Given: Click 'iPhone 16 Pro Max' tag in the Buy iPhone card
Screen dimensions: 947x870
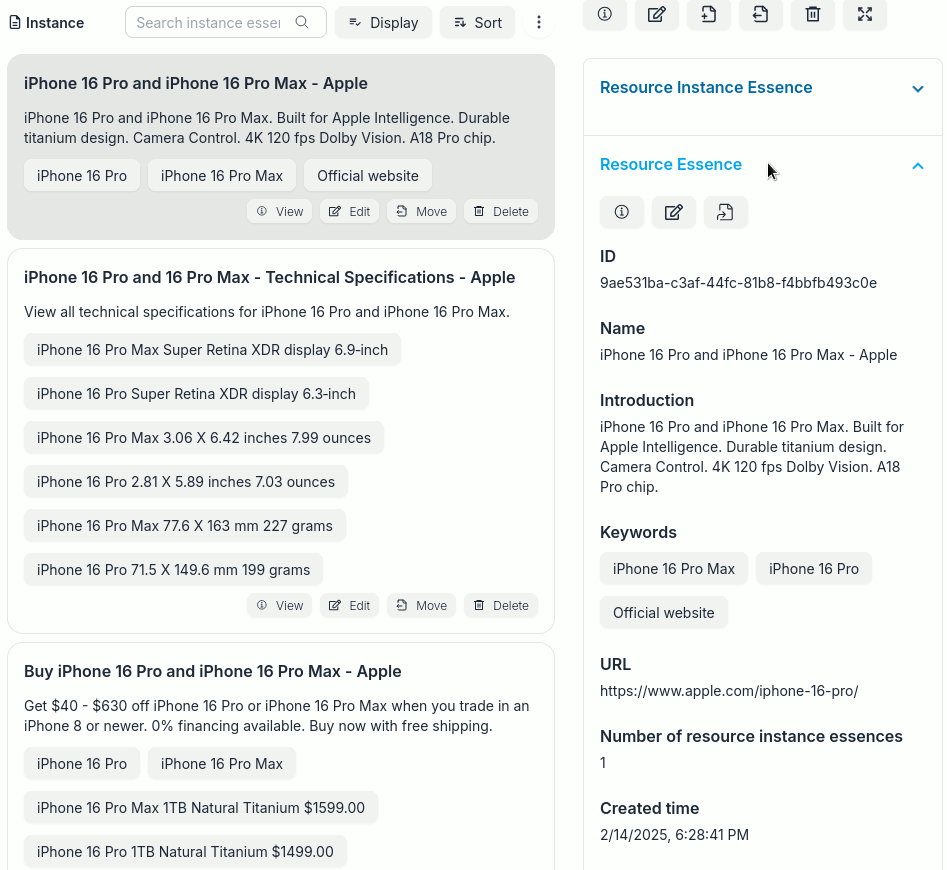Looking at the screenshot, I should click(x=222, y=764).
